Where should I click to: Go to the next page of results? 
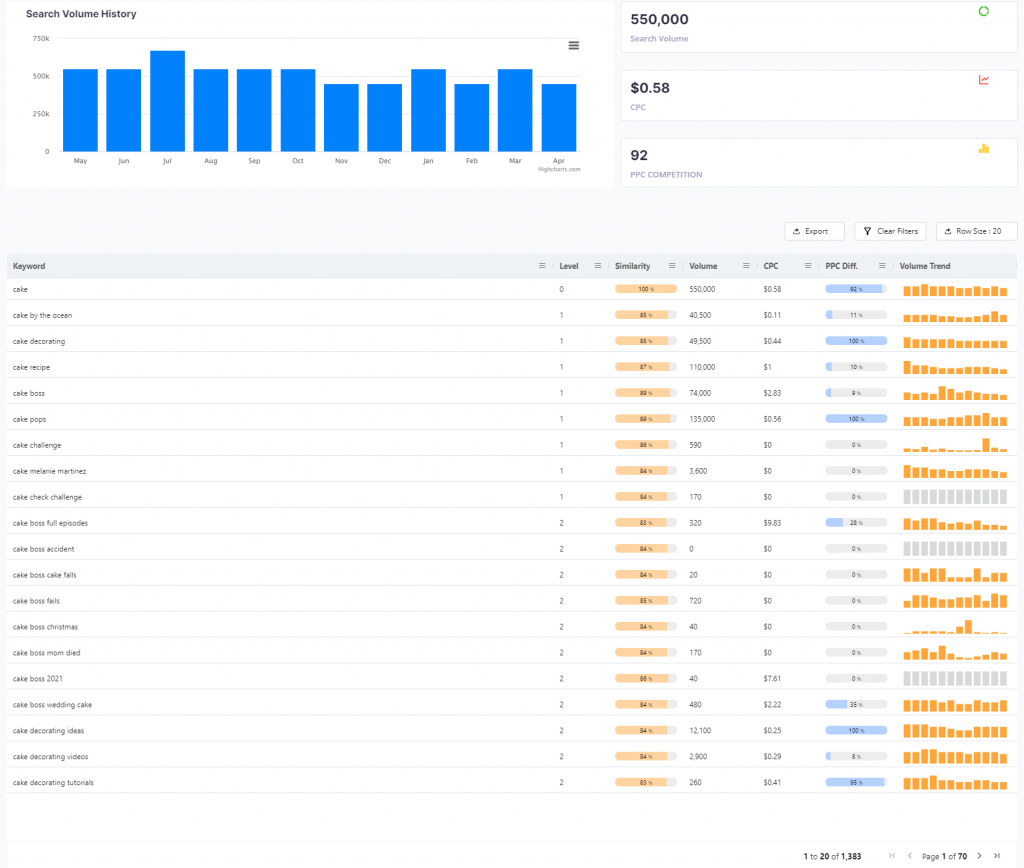click(x=979, y=856)
